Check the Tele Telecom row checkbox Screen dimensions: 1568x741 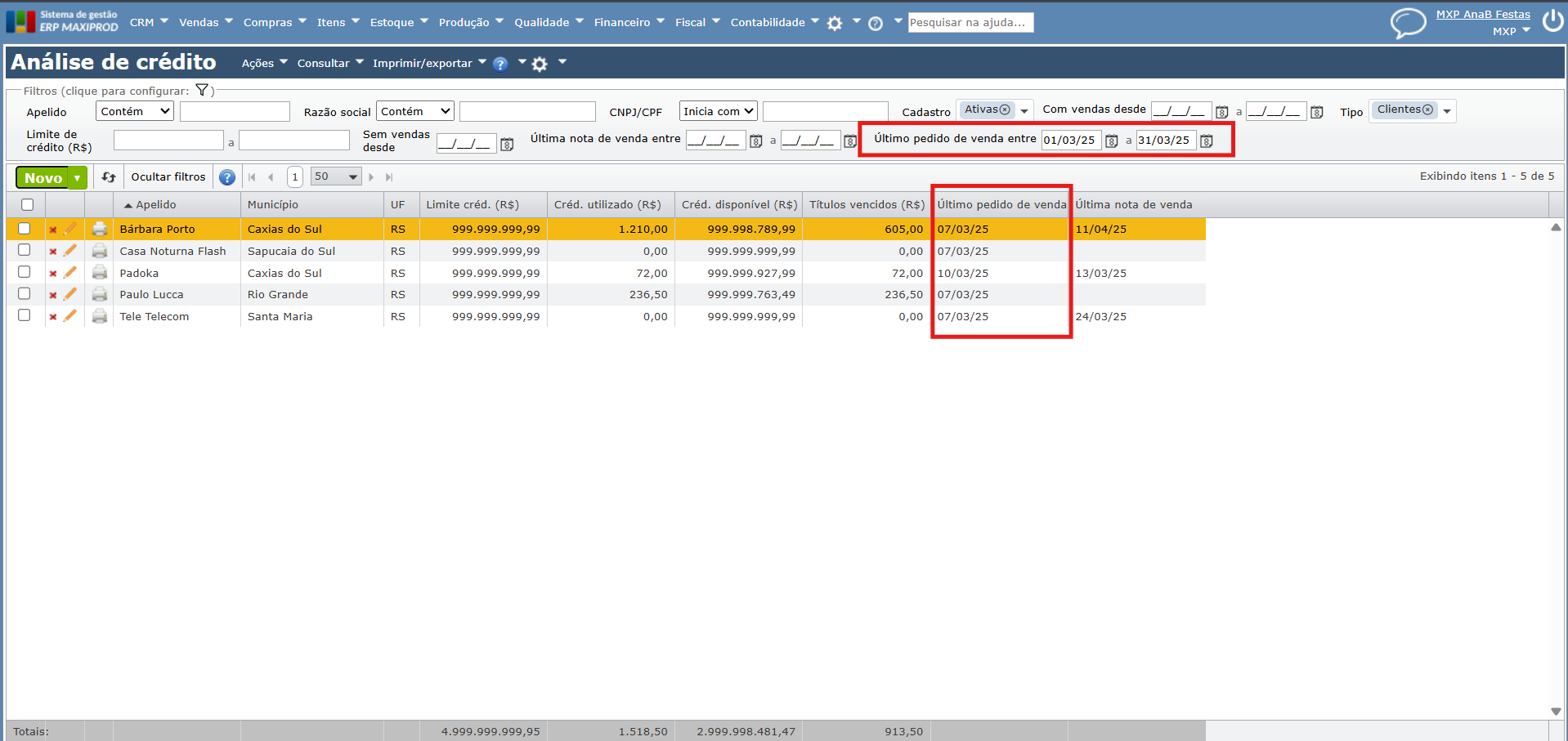25,315
